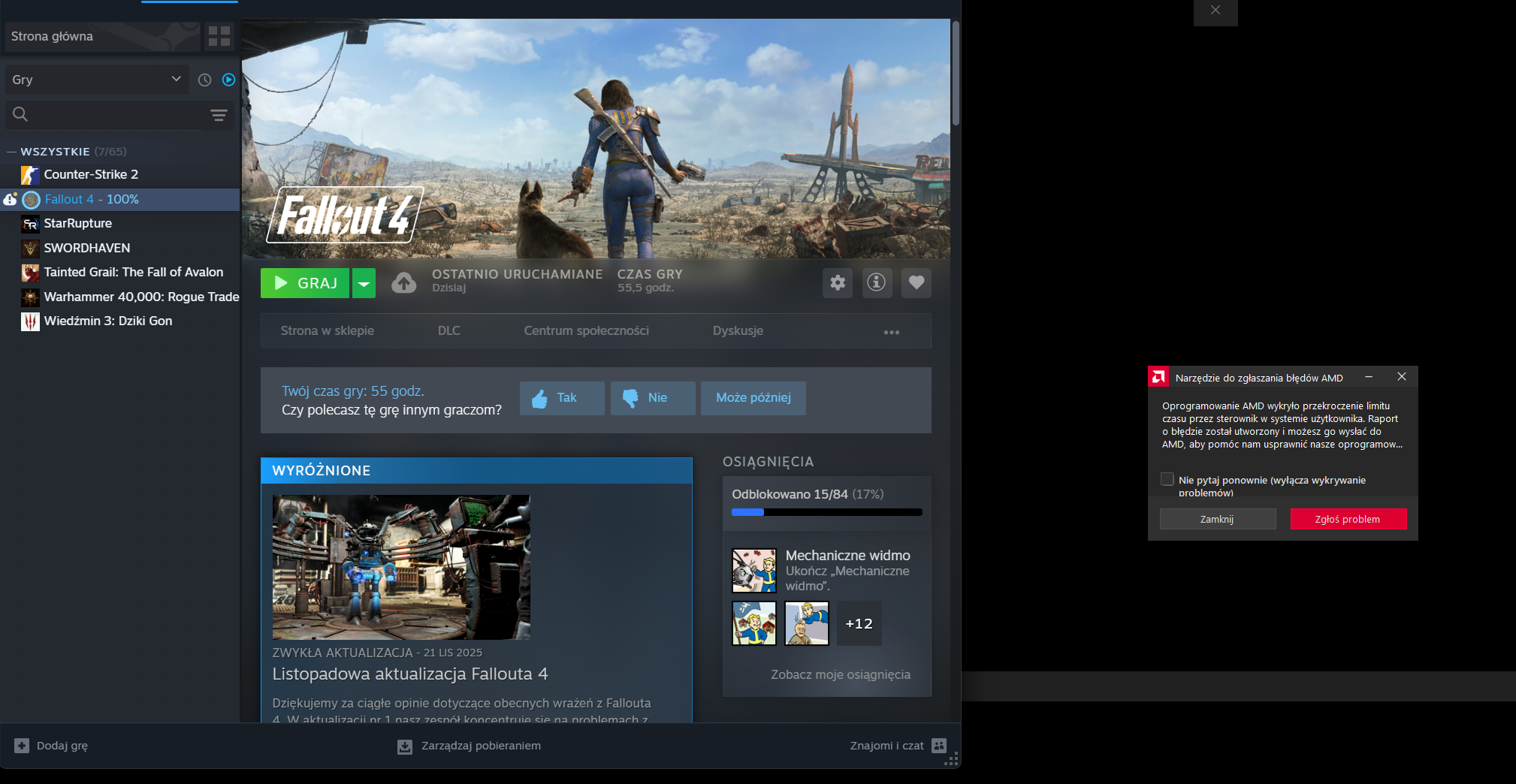Open the Strona w sklepie tab
The height and width of the screenshot is (784, 1516).
(328, 331)
